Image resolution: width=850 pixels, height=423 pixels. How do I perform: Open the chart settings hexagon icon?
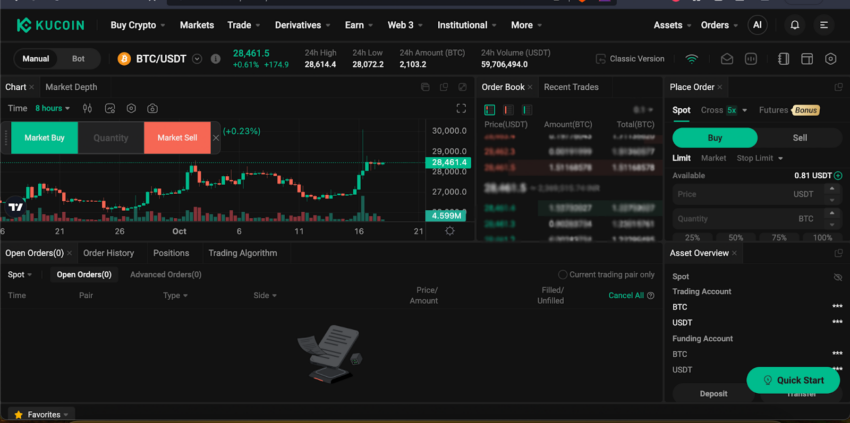tap(131, 108)
